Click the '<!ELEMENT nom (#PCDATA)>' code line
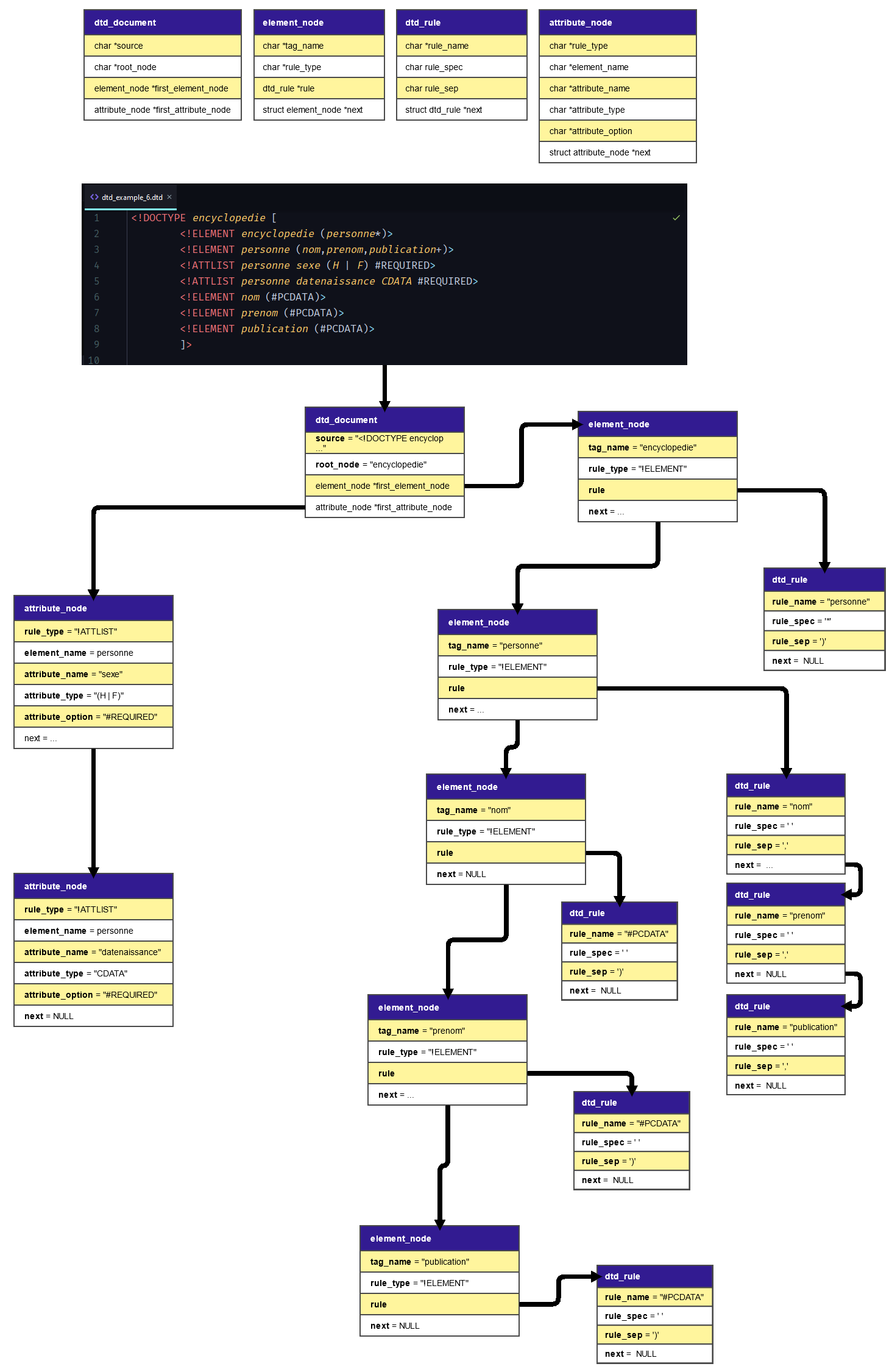Screen dimensions: 892x1372 253,297
